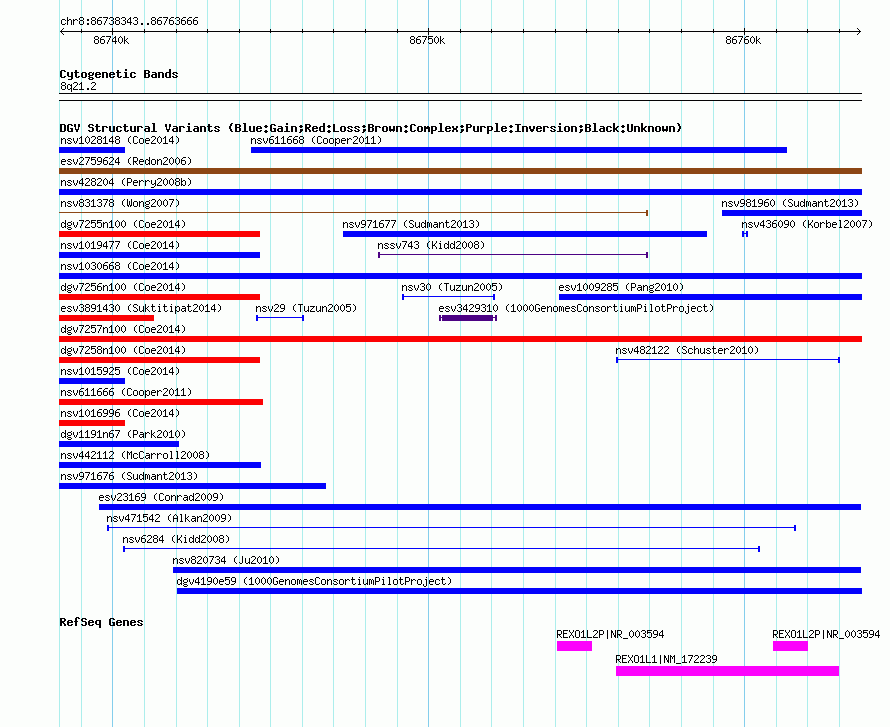Select the nsv611668 (Cooper2011) blue gain bar
The image size is (890, 727).
tap(519, 150)
